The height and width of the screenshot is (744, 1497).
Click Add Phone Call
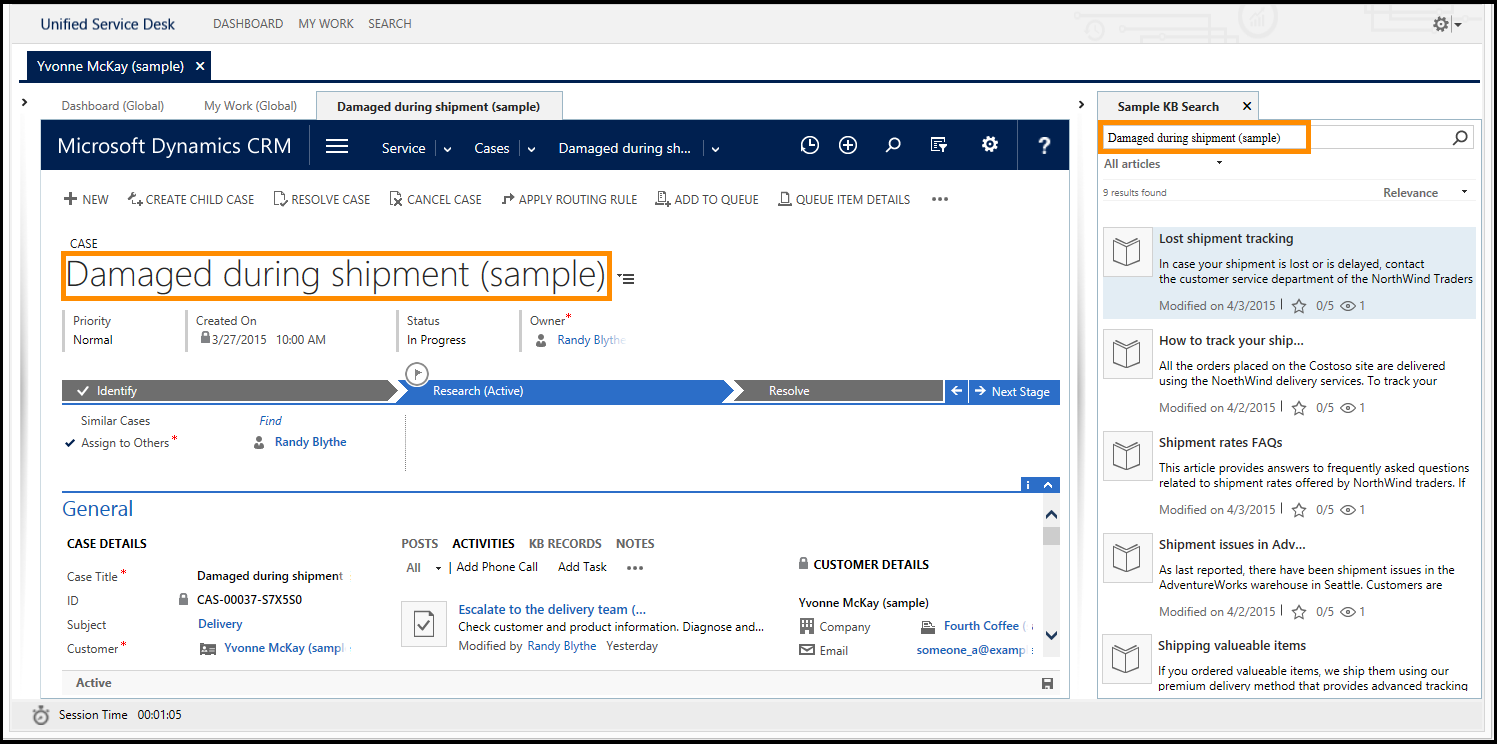497,567
